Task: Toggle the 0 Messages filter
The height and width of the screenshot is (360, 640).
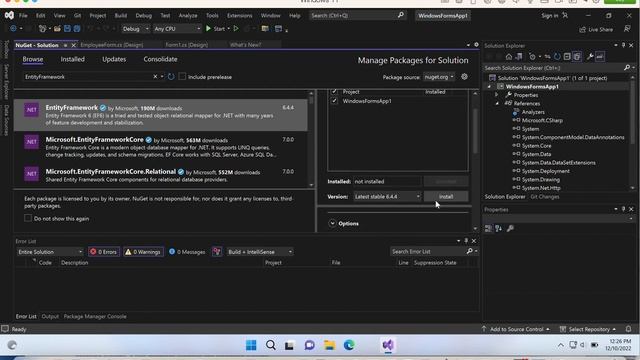Action: (x=187, y=252)
